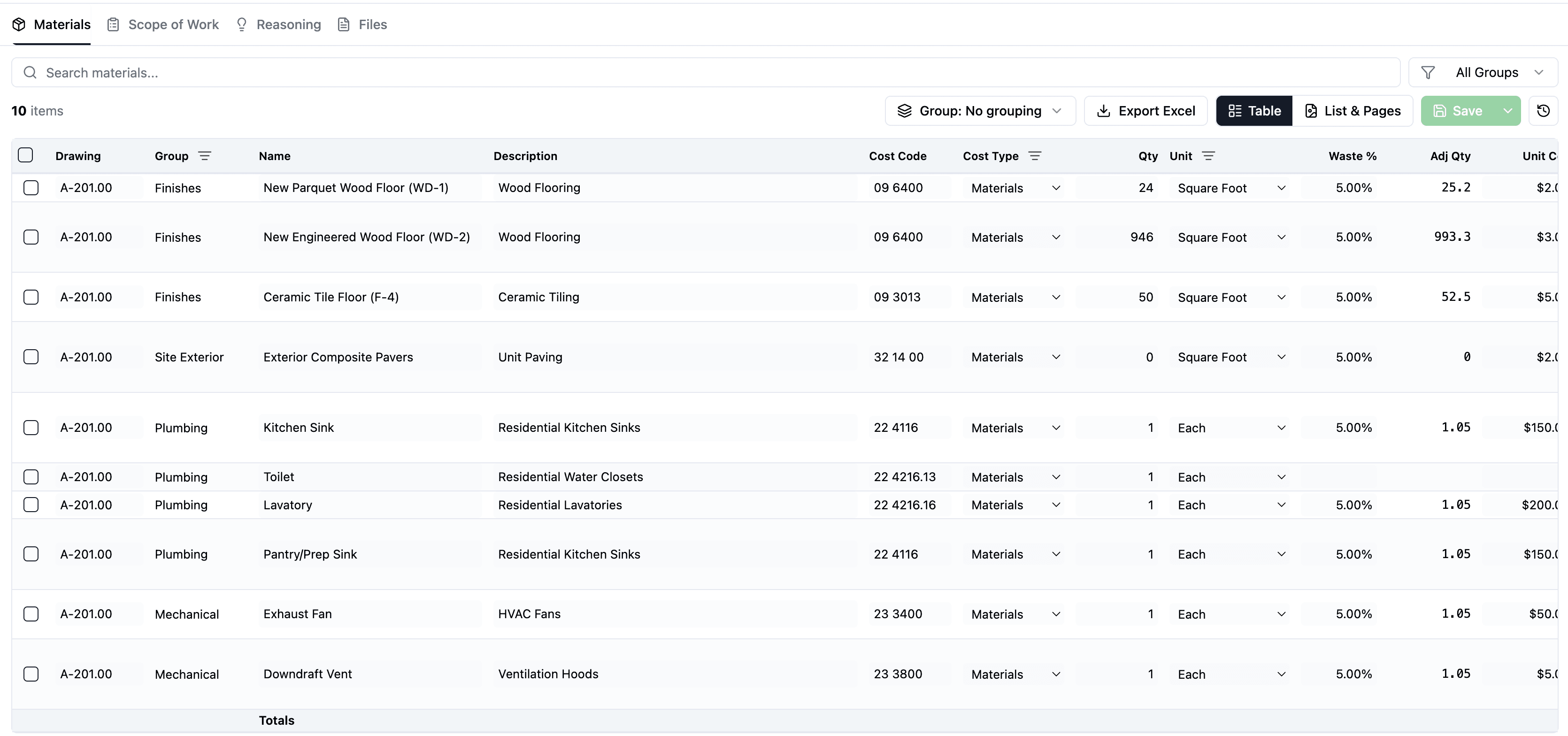Click the Export Excel button

coord(1145,111)
